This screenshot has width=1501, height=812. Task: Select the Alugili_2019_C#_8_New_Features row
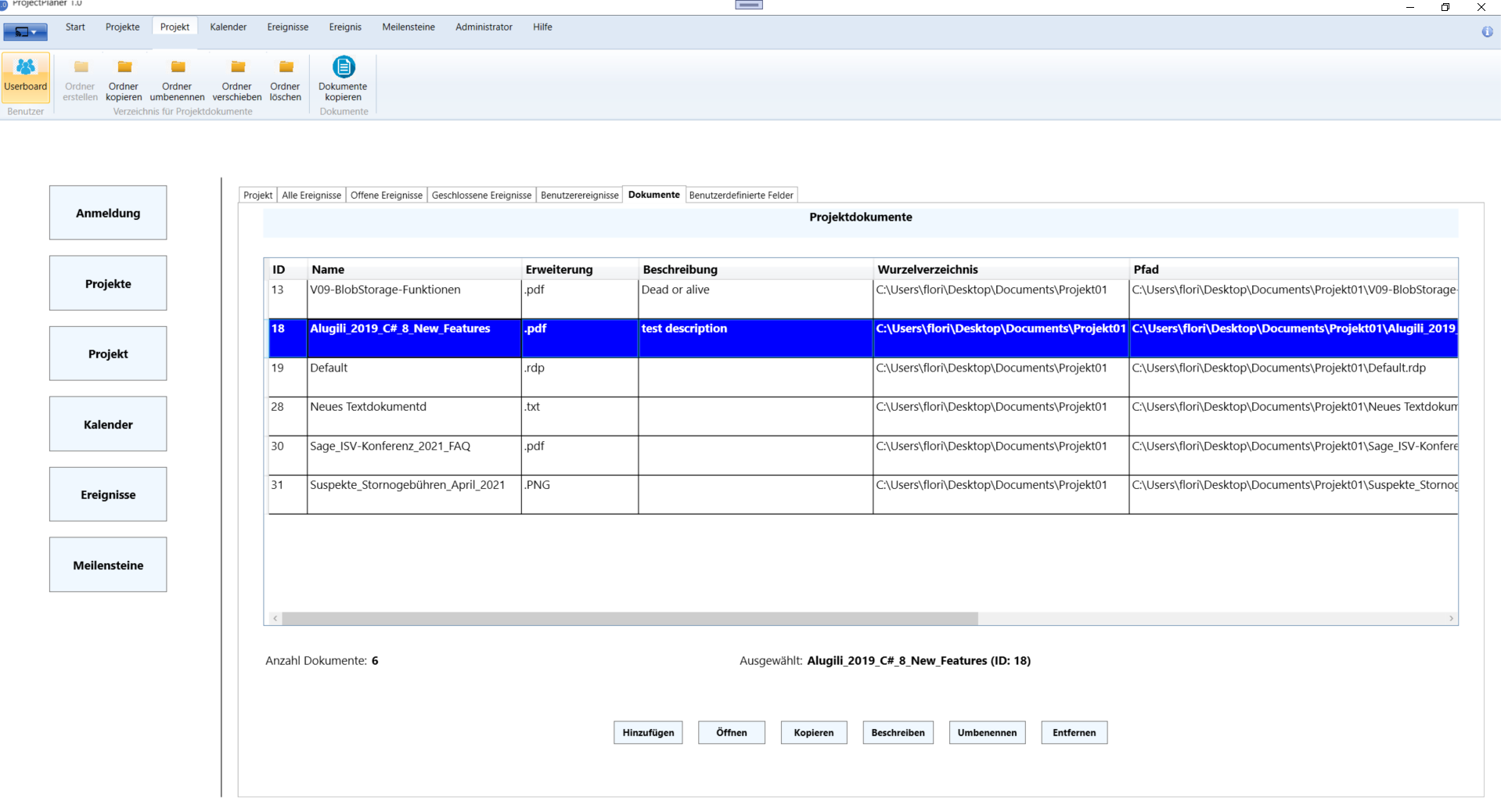[x=863, y=338]
